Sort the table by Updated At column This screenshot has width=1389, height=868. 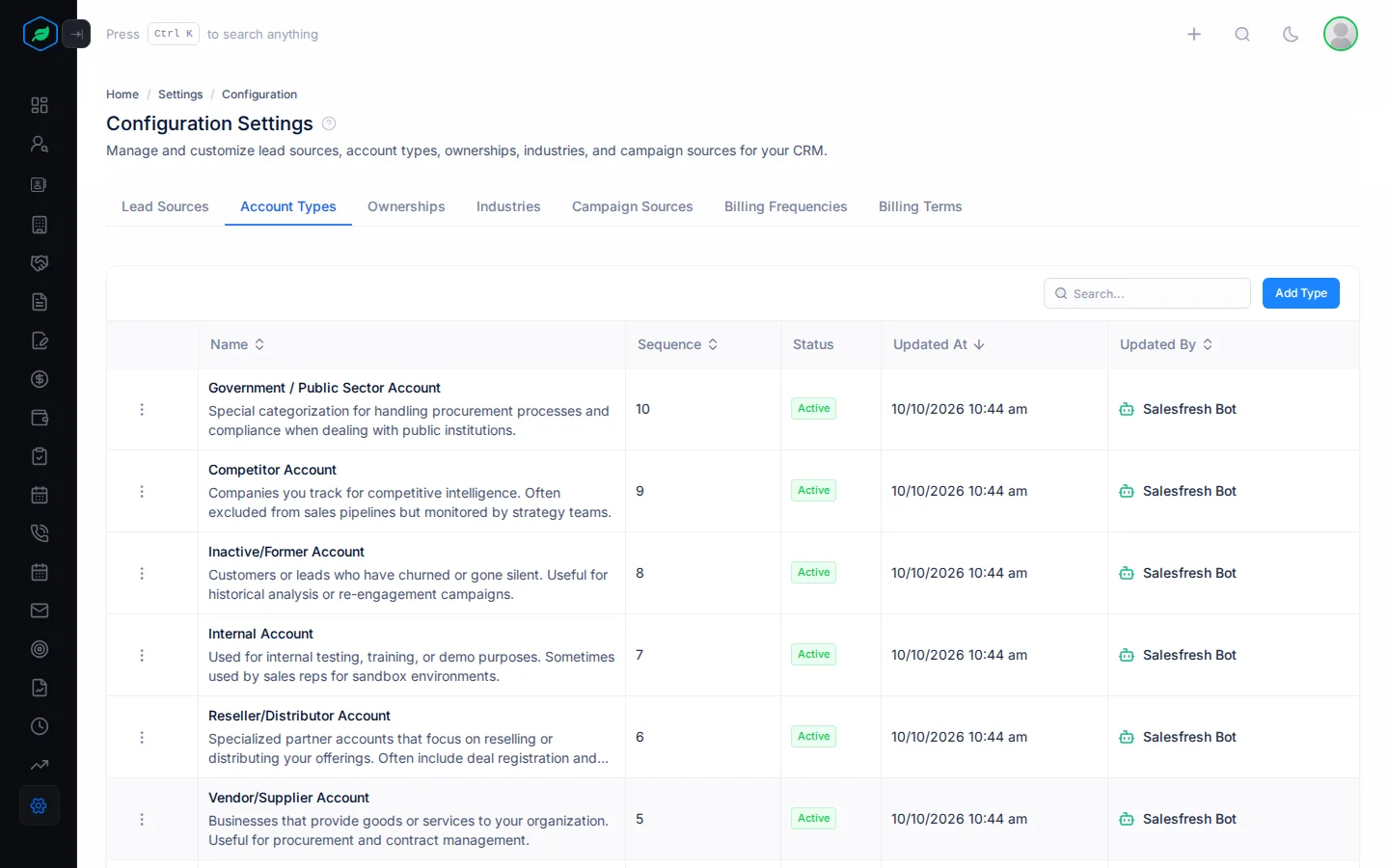(939, 344)
